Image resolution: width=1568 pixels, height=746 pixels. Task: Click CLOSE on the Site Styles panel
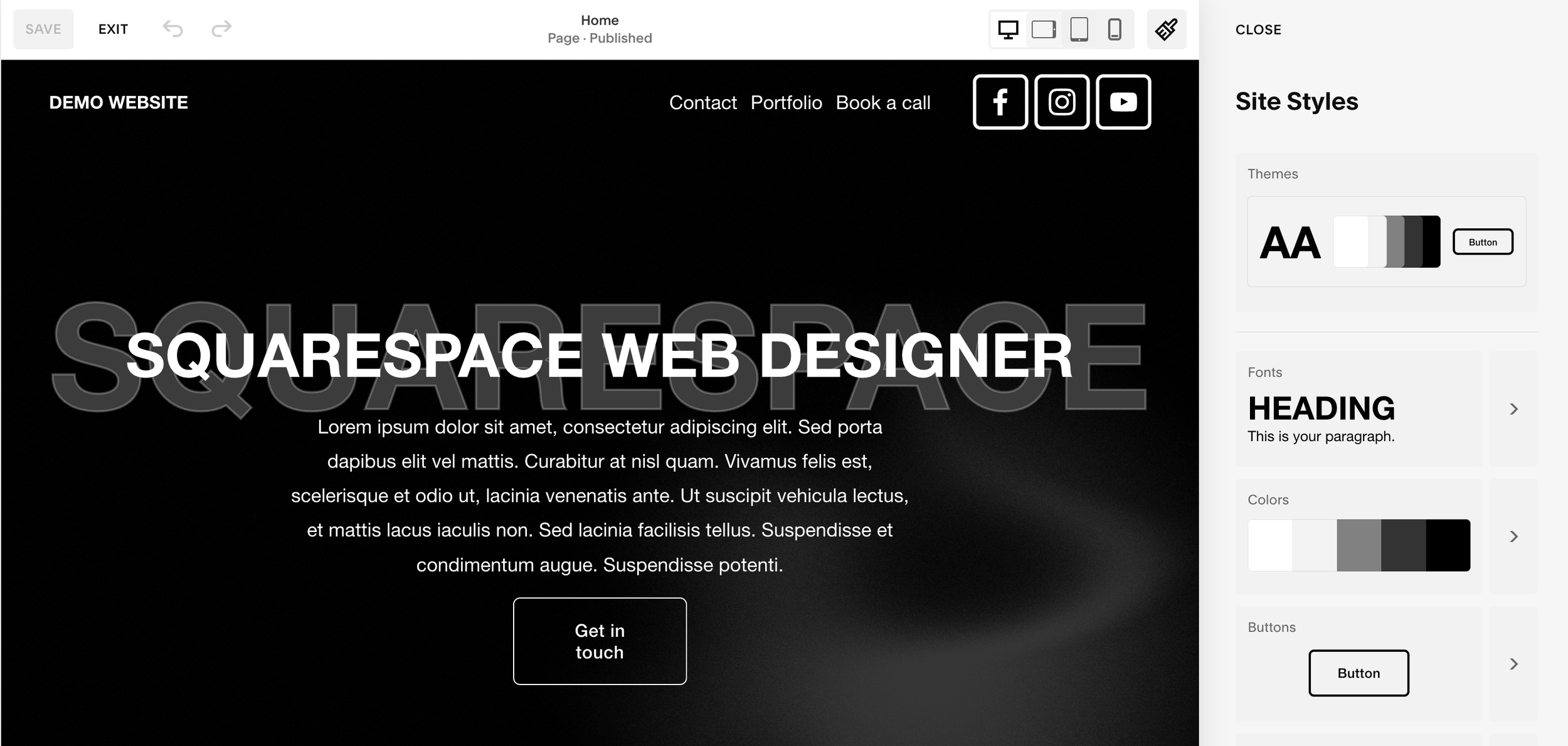[1258, 29]
